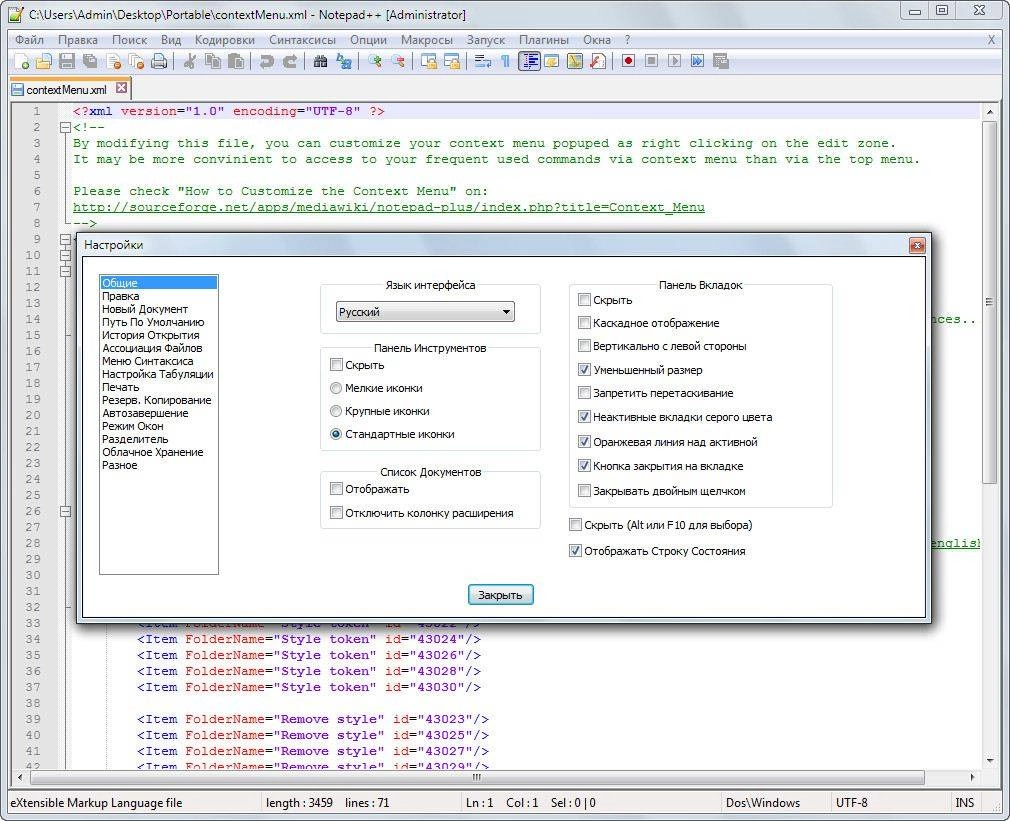Screen dimensions: 1010x821
Task: Toggle Show All Characters pilcrow icon
Action: (506, 62)
